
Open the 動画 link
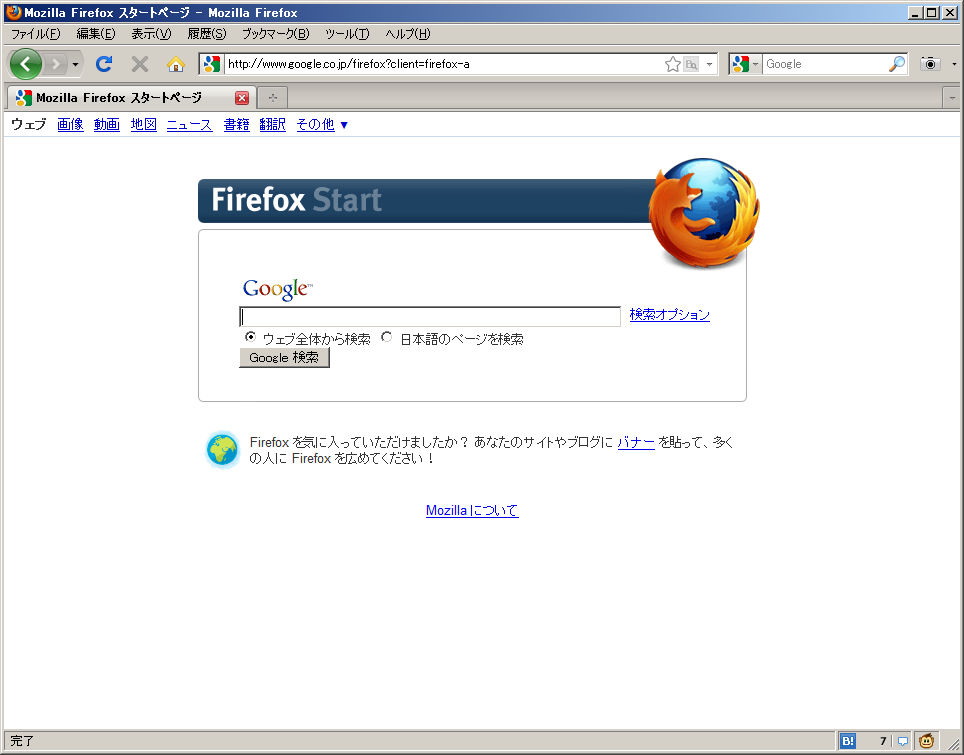tap(107, 124)
